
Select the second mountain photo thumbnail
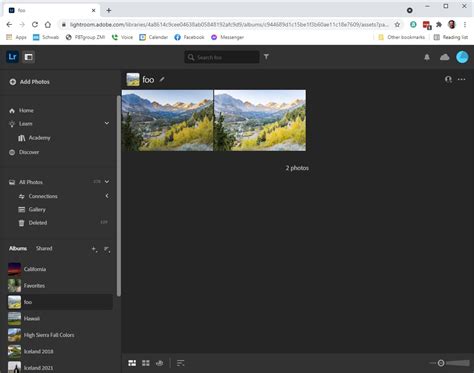coord(260,120)
